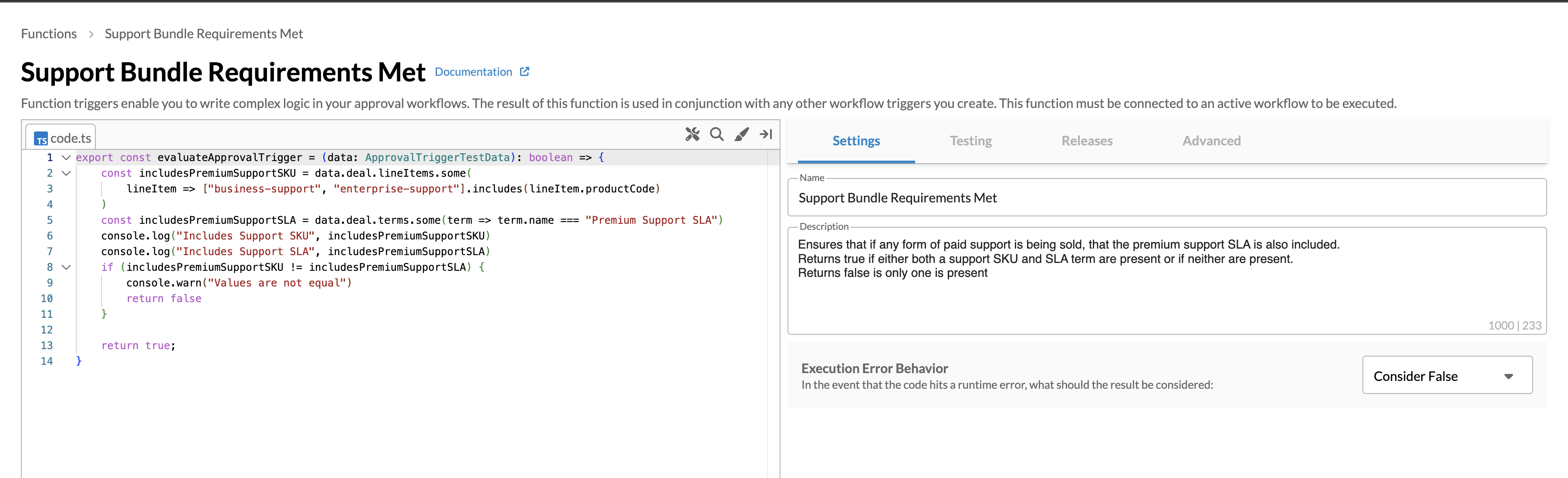
Task: Click line number 10 in the gutter
Action: tap(47, 299)
